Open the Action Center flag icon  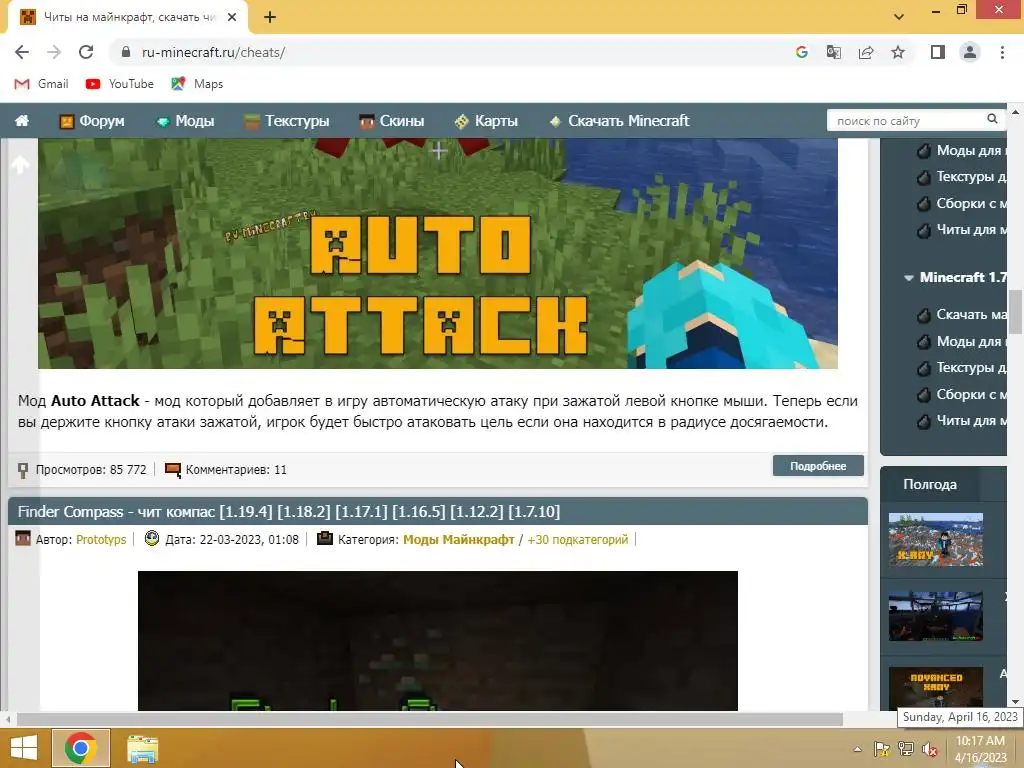[x=882, y=749]
